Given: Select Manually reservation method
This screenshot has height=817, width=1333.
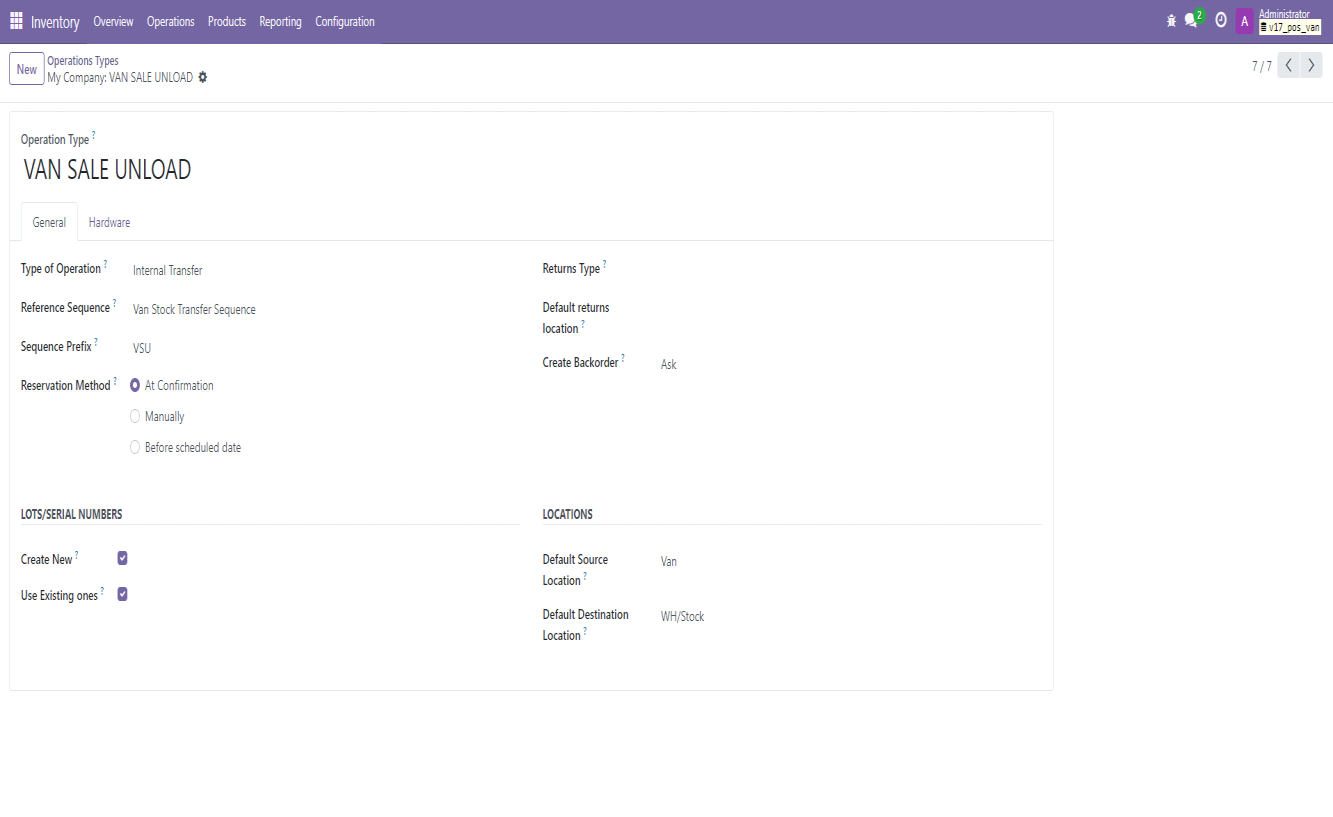Looking at the screenshot, I should (x=135, y=416).
